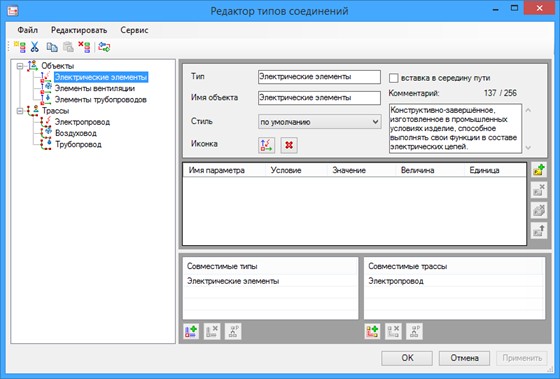Add a compatible route with the plus icon
This screenshot has height=379, width=560.
point(372,331)
